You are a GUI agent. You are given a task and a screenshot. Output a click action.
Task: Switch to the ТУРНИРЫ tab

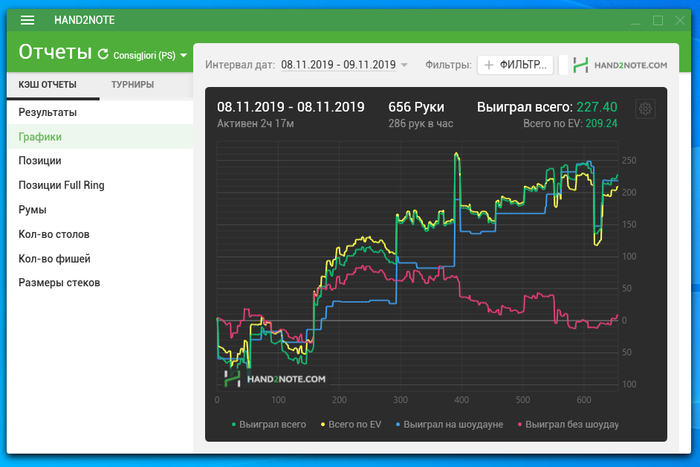(133, 84)
